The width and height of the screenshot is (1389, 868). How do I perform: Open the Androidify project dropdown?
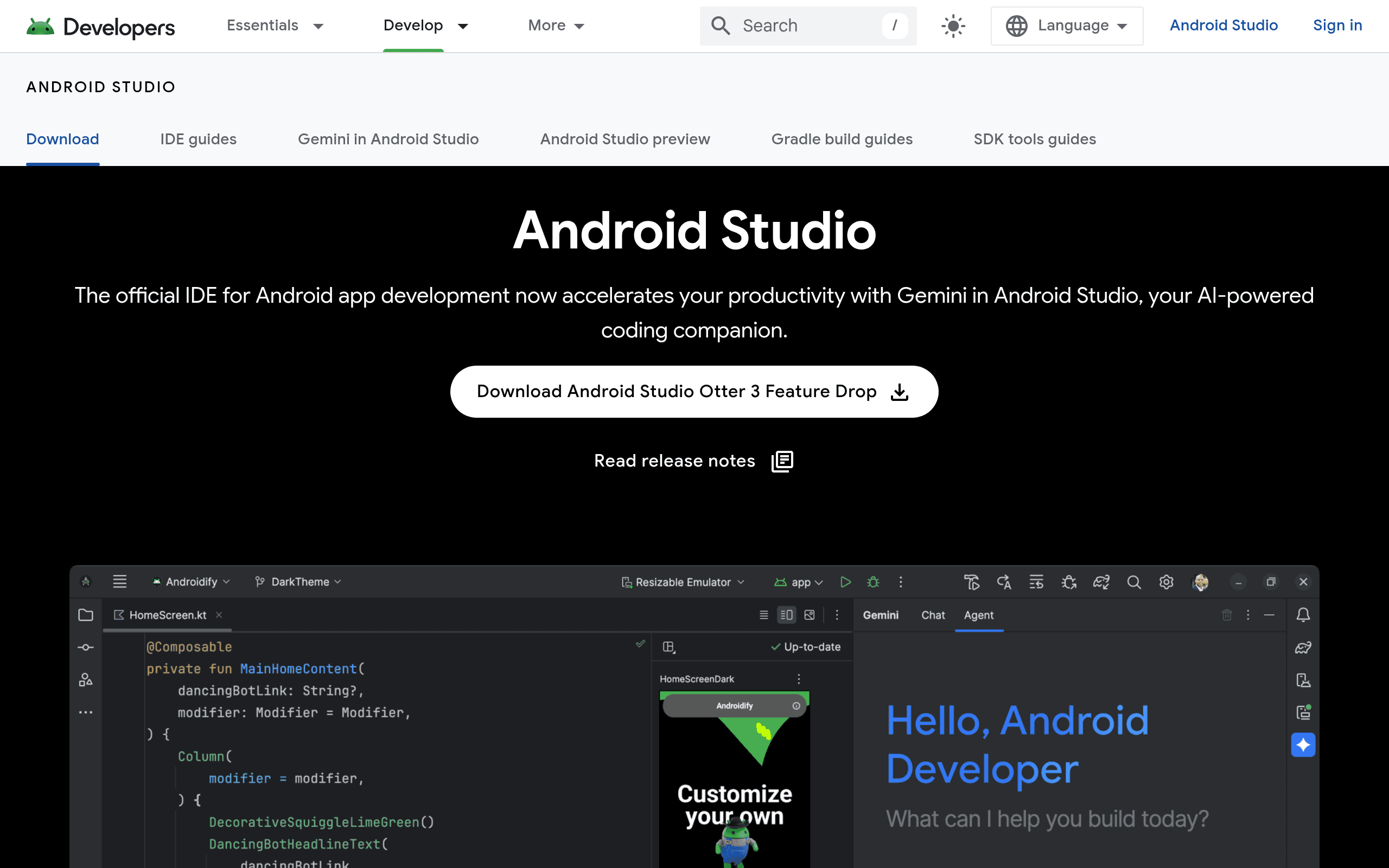pyautogui.click(x=191, y=582)
